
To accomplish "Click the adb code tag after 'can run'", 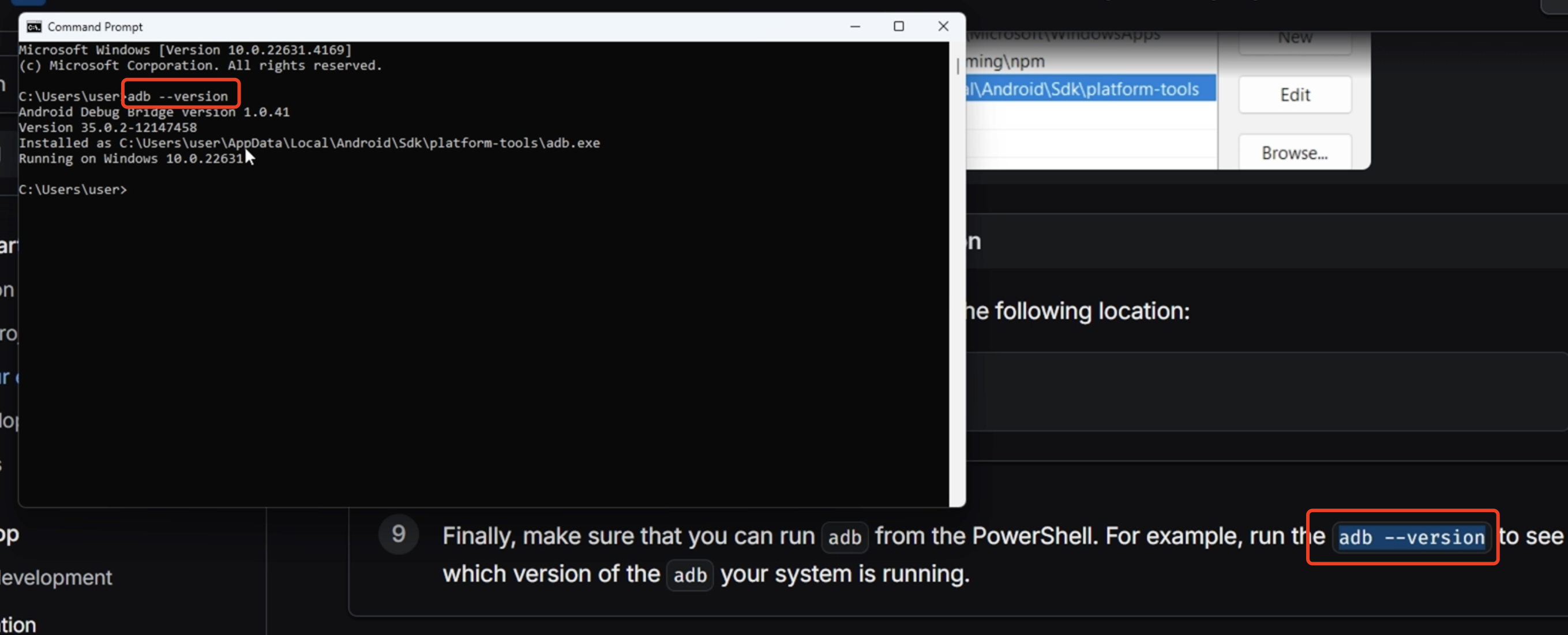I will coord(844,537).
